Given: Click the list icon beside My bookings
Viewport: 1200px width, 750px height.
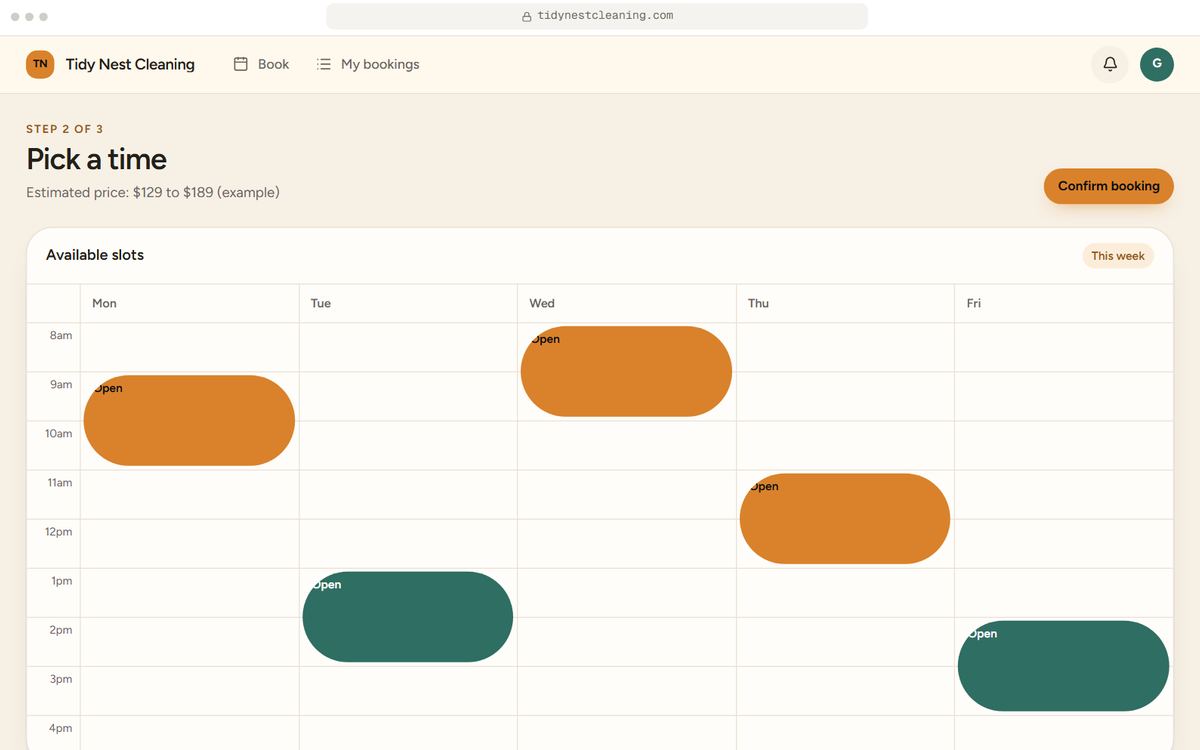Looking at the screenshot, I should click(324, 64).
